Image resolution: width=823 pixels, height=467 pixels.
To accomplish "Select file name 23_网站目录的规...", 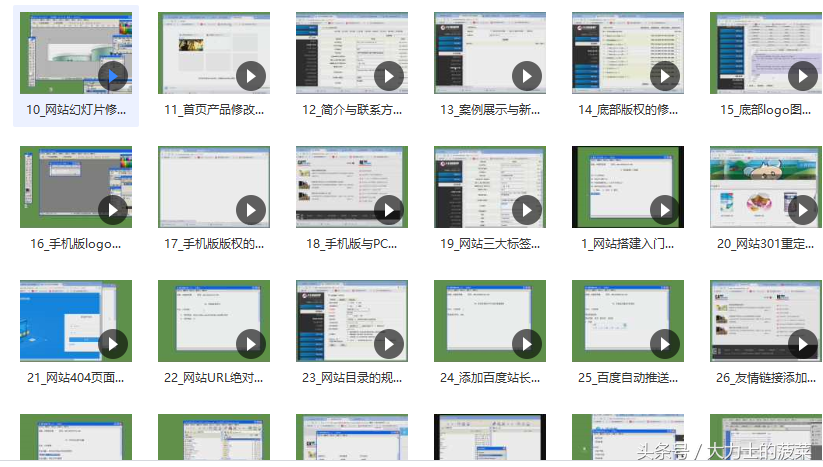I will (352, 377).
